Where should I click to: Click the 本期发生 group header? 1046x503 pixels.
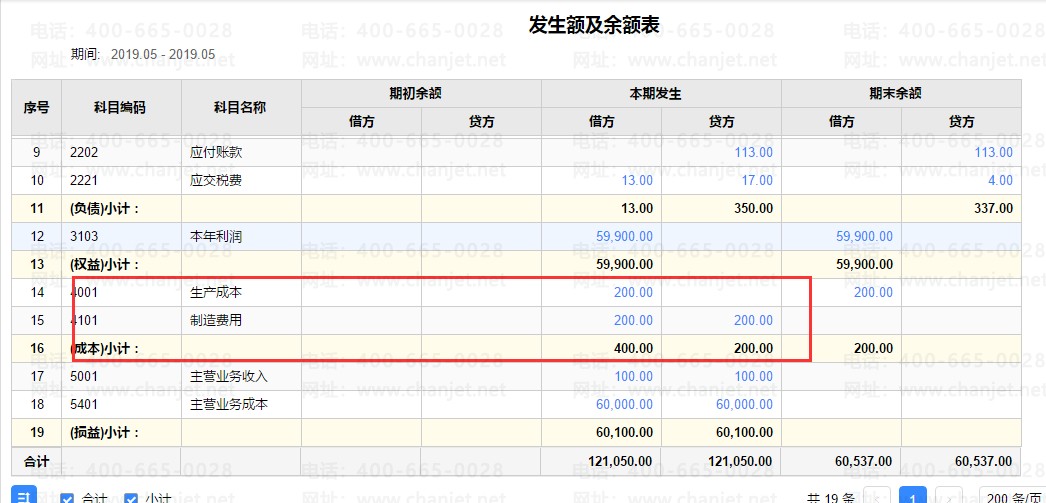[661, 93]
